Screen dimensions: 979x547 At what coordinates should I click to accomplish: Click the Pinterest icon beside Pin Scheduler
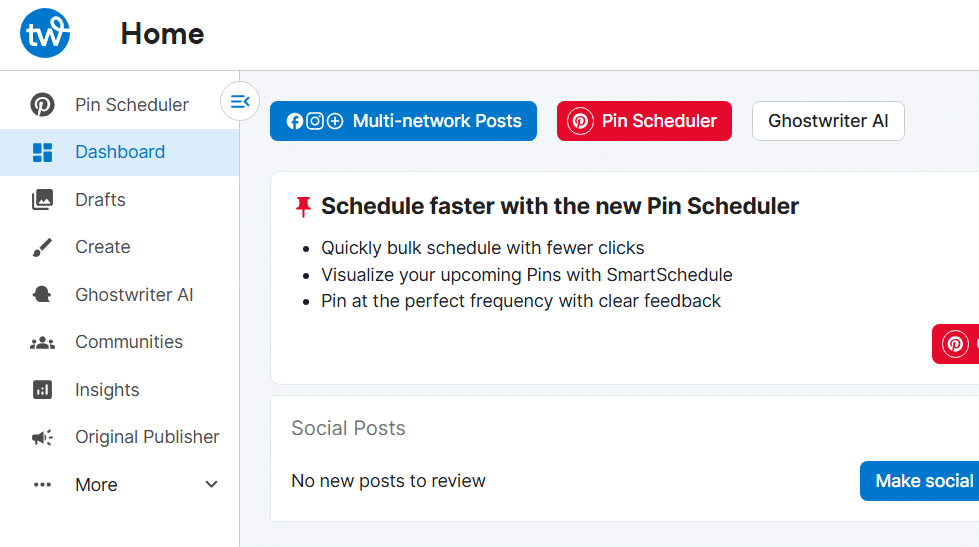pyautogui.click(x=42, y=104)
